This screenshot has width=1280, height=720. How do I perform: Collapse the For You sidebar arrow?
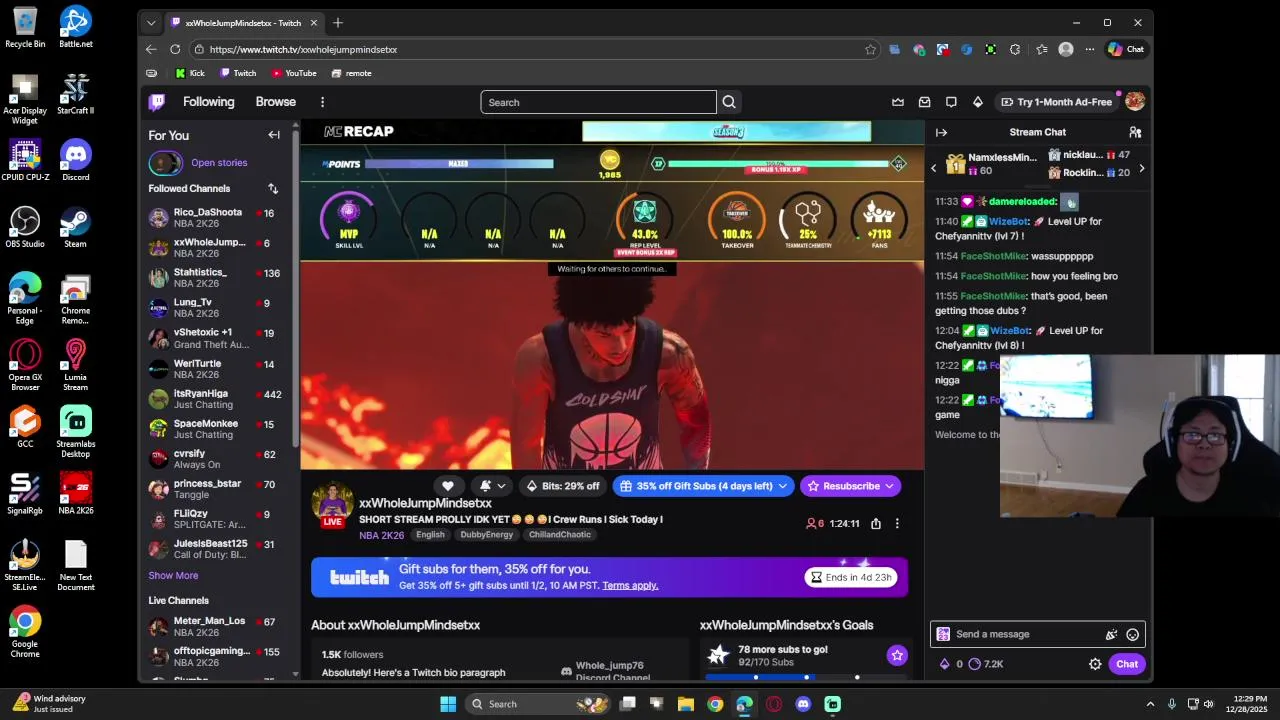(x=274, y=135)
